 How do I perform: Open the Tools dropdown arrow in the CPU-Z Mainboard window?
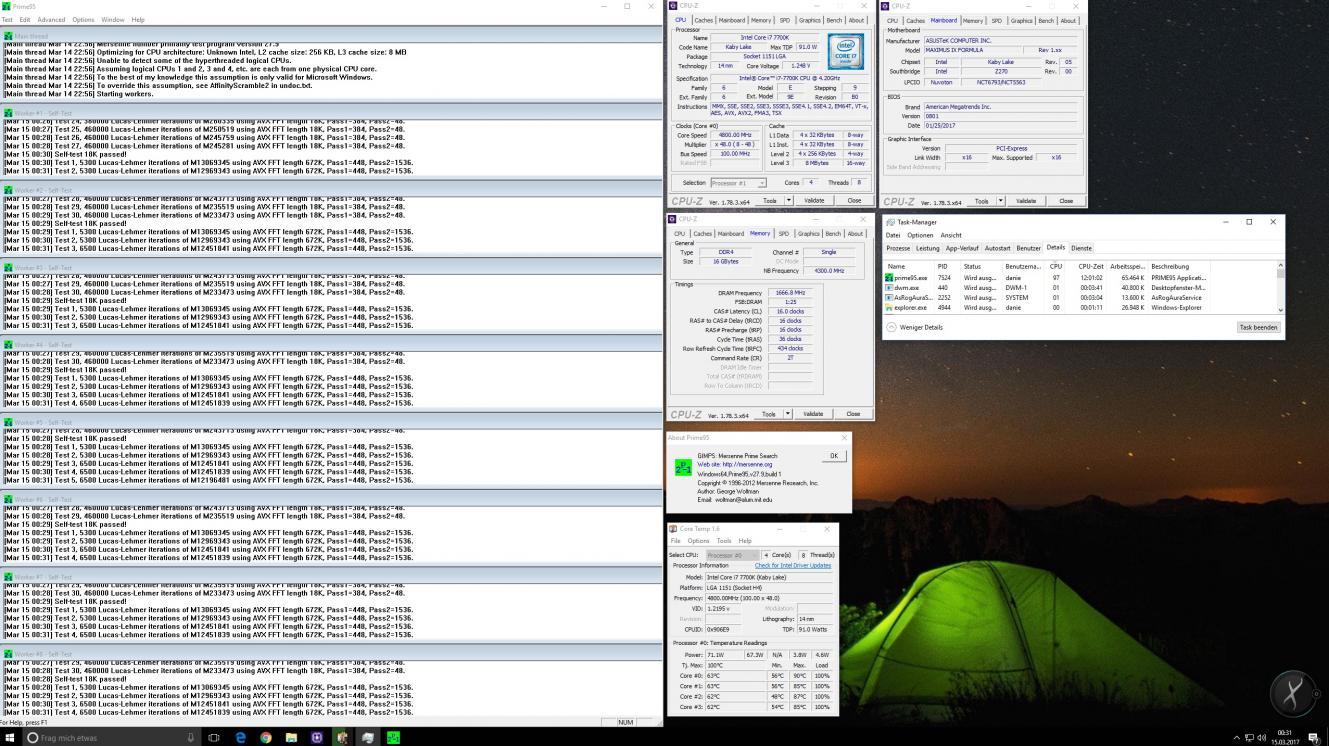tap(1000, 200)
